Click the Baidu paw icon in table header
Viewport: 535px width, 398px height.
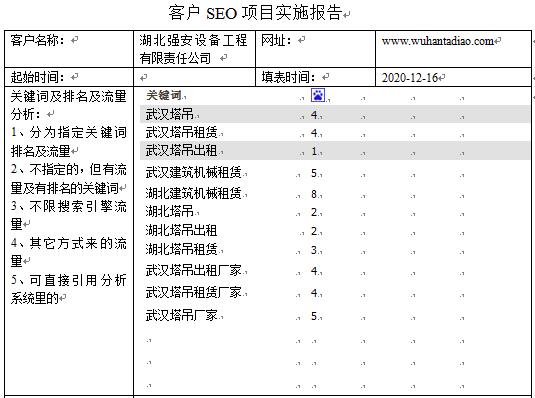tap(318, 95)
